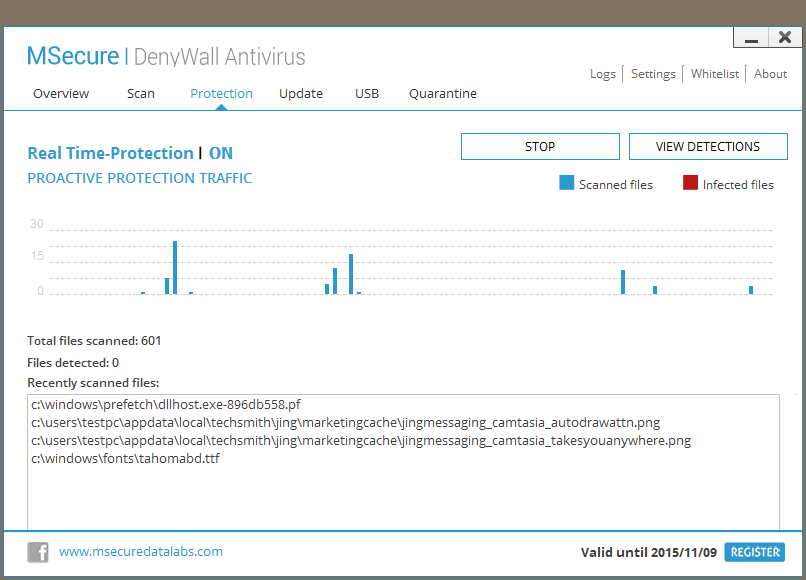Open the Facebook icon in footer
The height and width of the screenshot is (580, 806).
pyautogui.click(x=38, y=552)
